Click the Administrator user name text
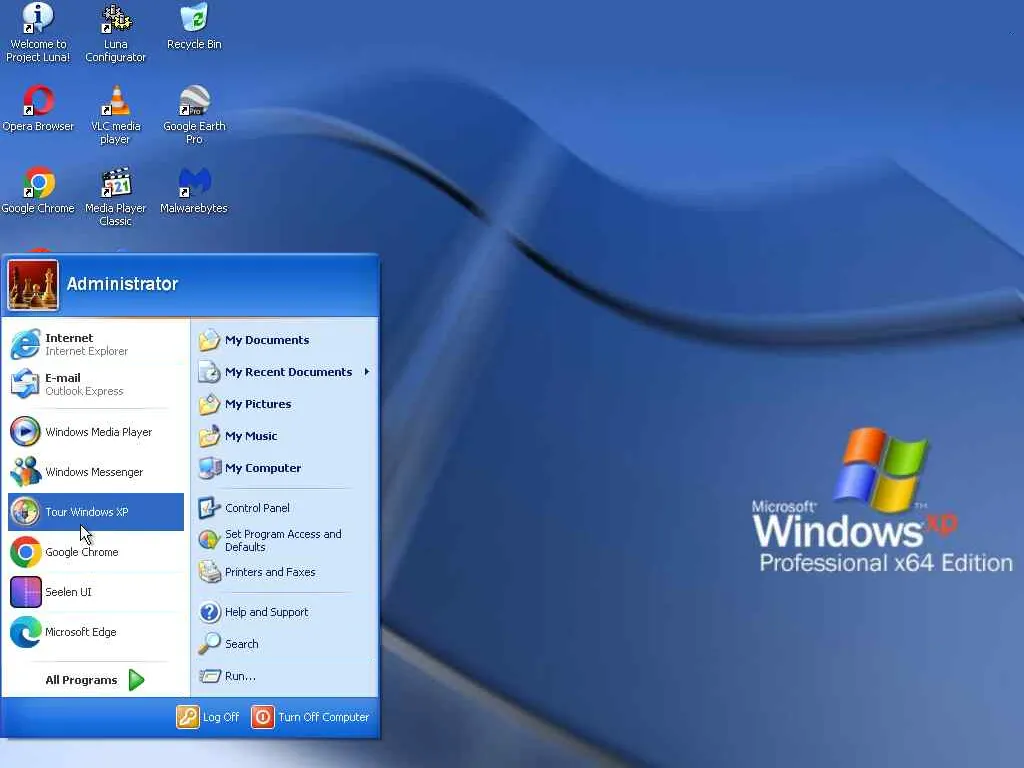The height and width of the screenshot is (768, 1024). 122,284
